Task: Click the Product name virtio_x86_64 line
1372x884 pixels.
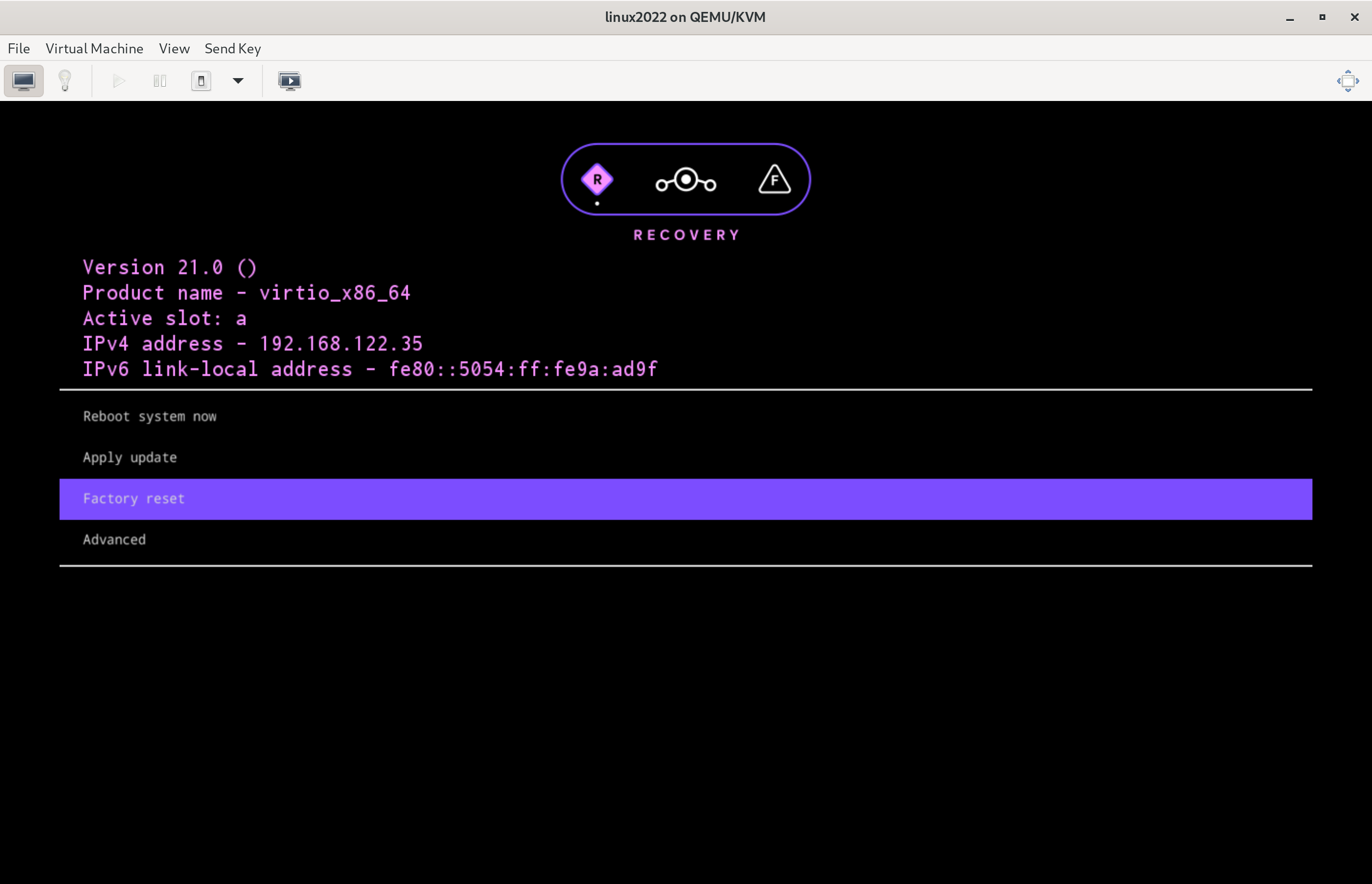Action: (247, 293)
